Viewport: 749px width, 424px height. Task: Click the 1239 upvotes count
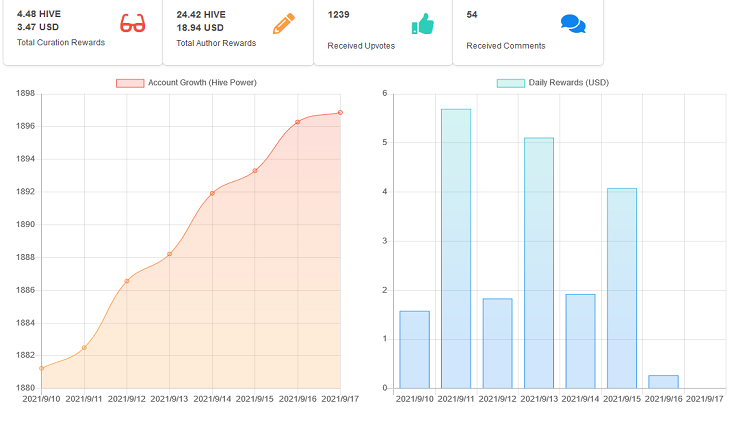(x=338, y=15)
